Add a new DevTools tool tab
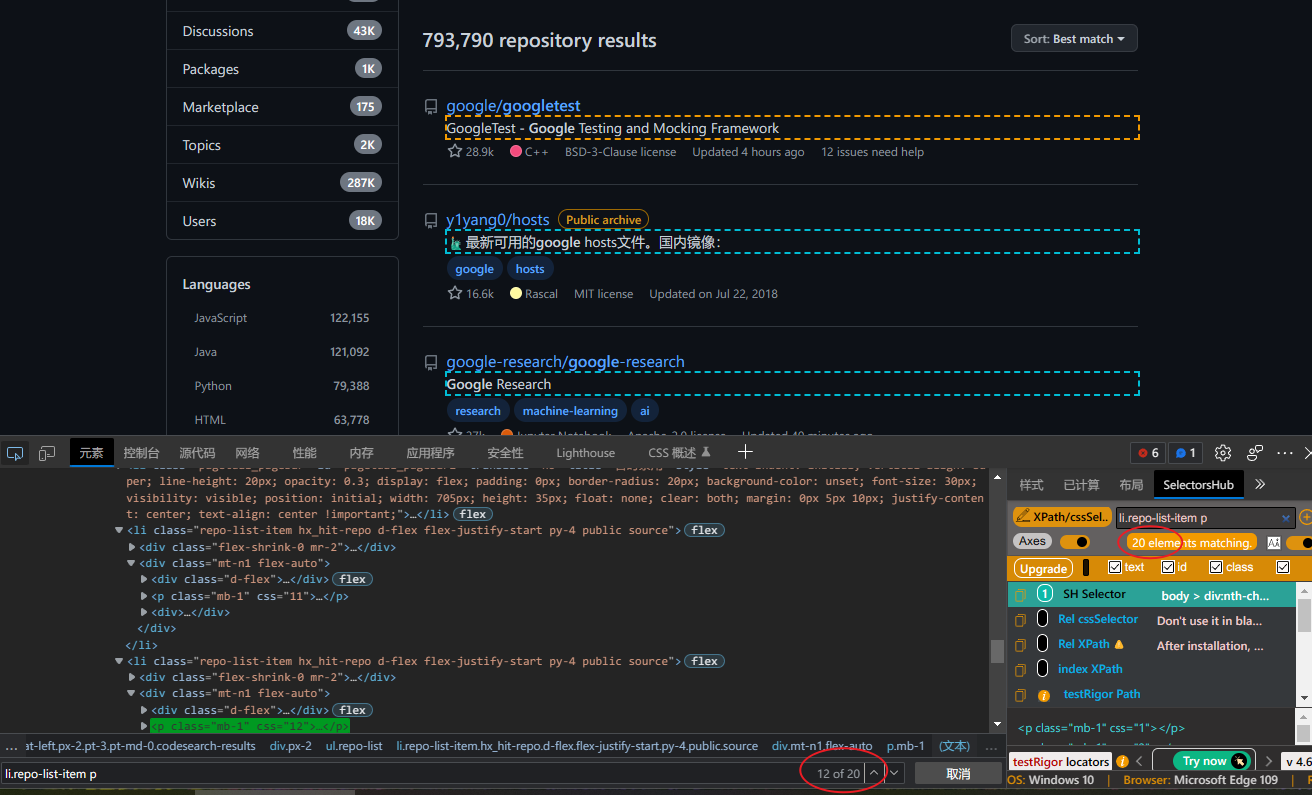 (x=745, y=453)
